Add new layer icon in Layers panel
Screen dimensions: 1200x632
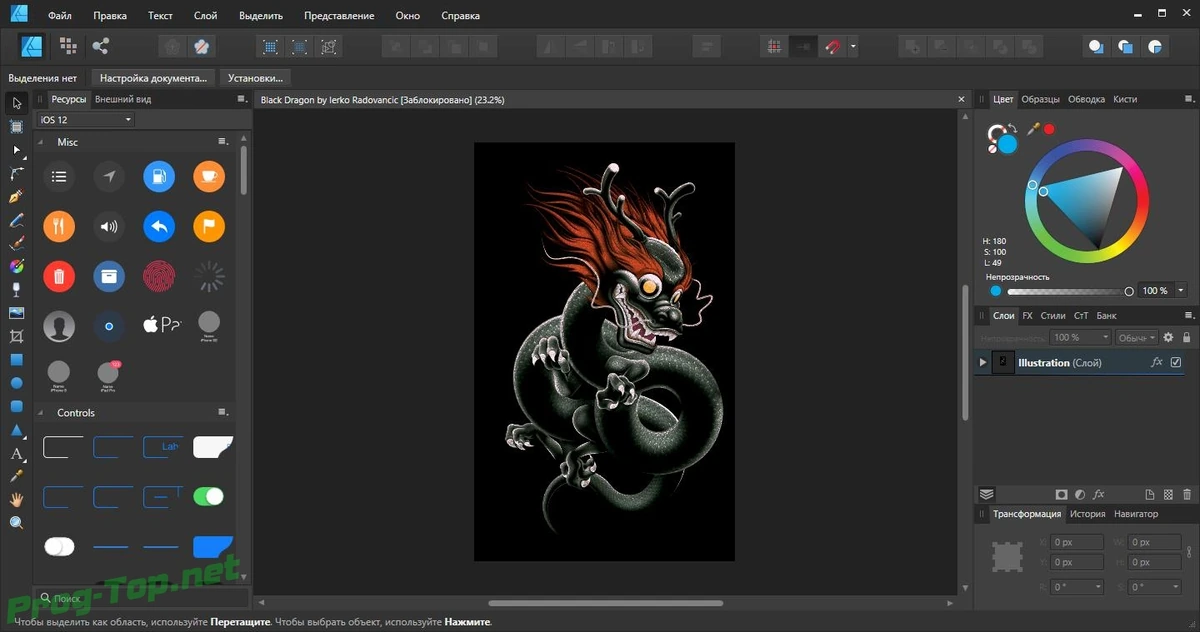pos(1150,494)
